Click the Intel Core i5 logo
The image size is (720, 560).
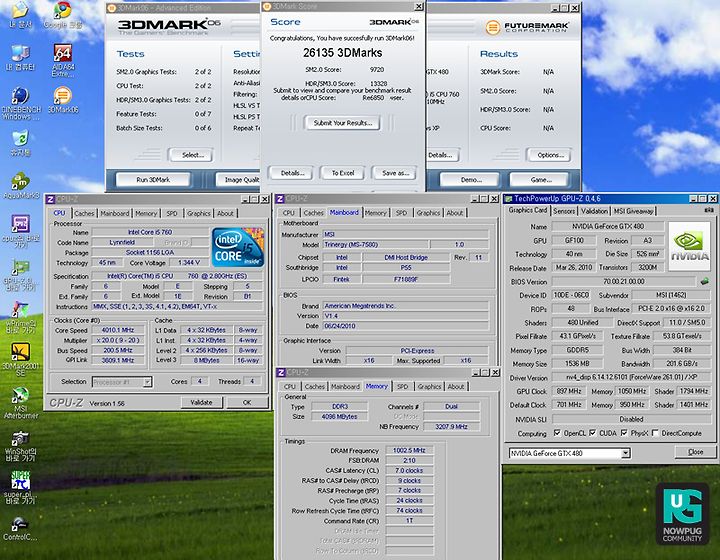click(237, 247)
